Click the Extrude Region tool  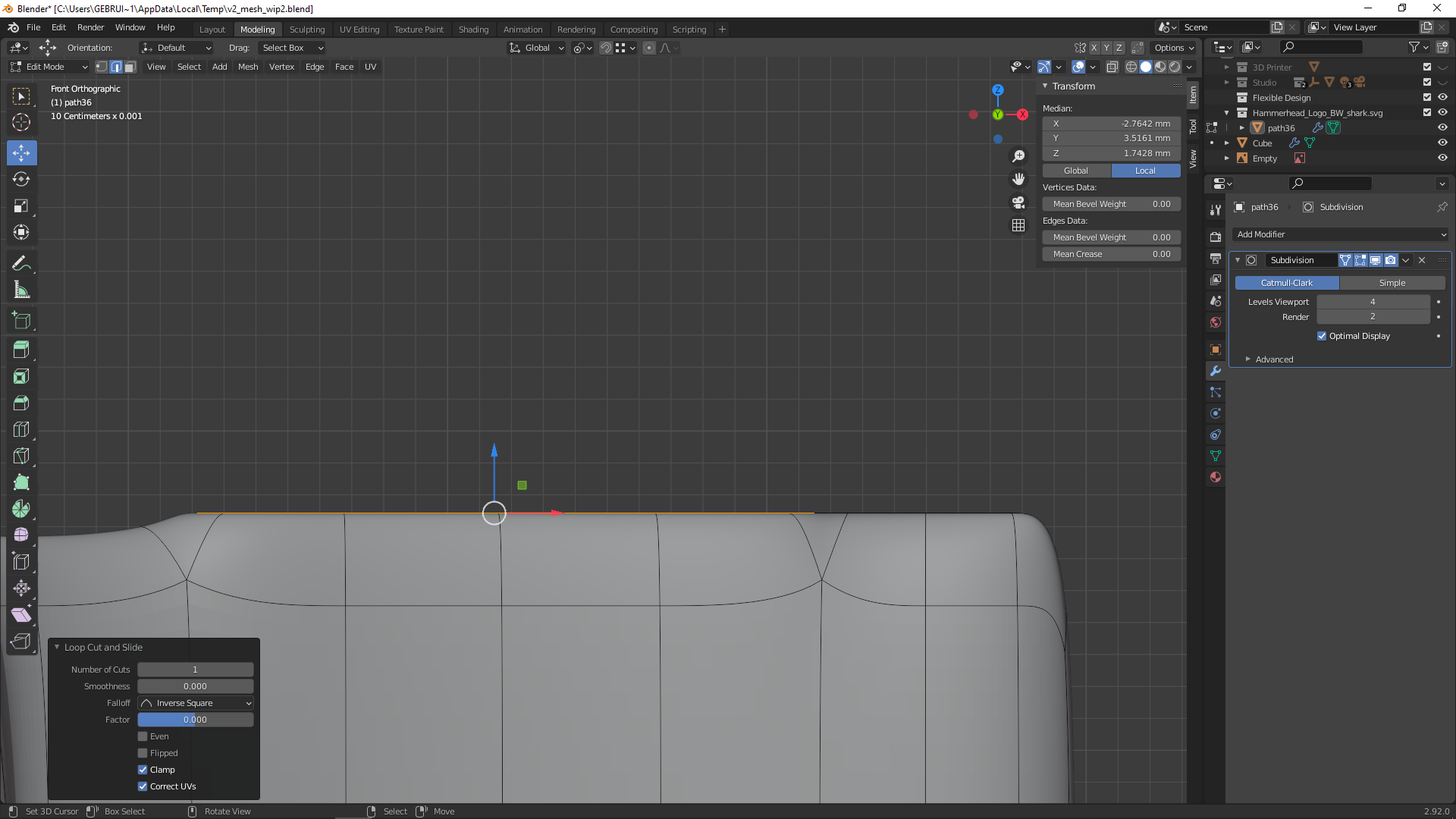coord(21,350)
